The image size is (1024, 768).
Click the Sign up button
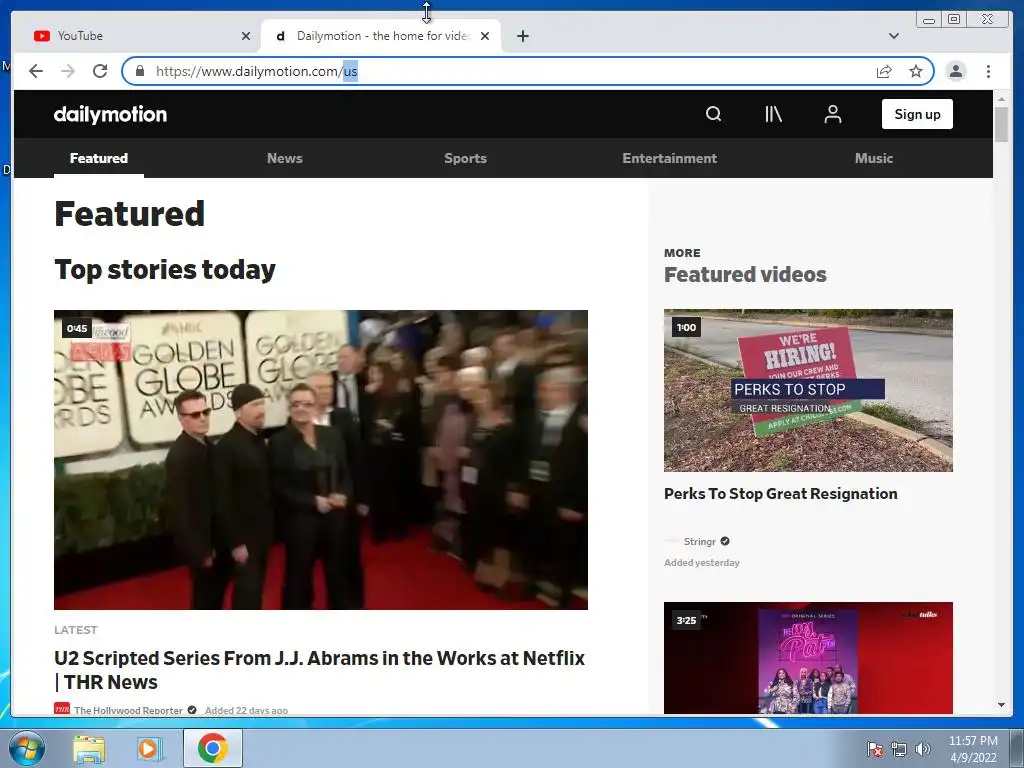click(x=917, y=114)
